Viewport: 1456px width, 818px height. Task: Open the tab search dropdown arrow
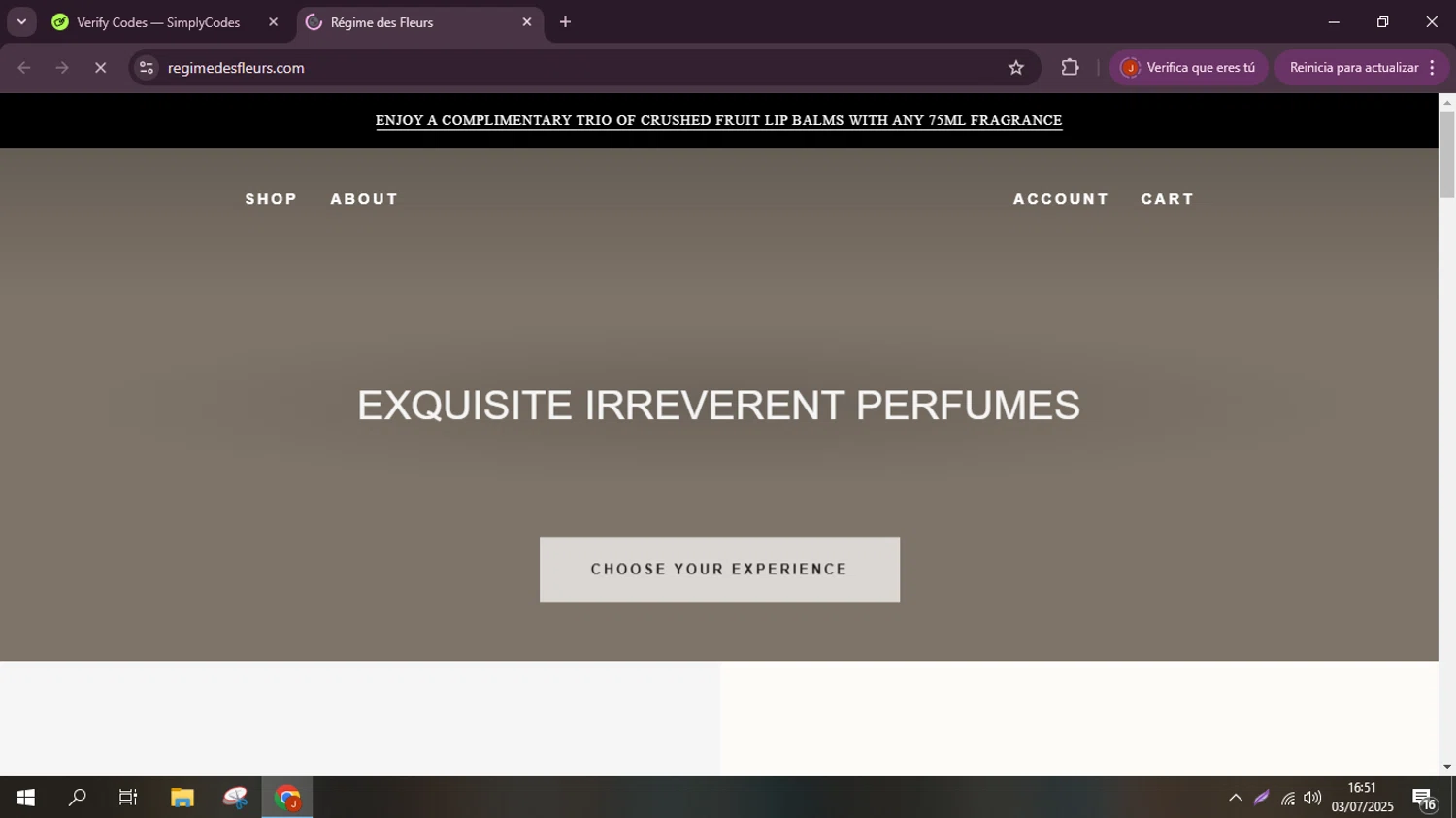click(21, 21)
